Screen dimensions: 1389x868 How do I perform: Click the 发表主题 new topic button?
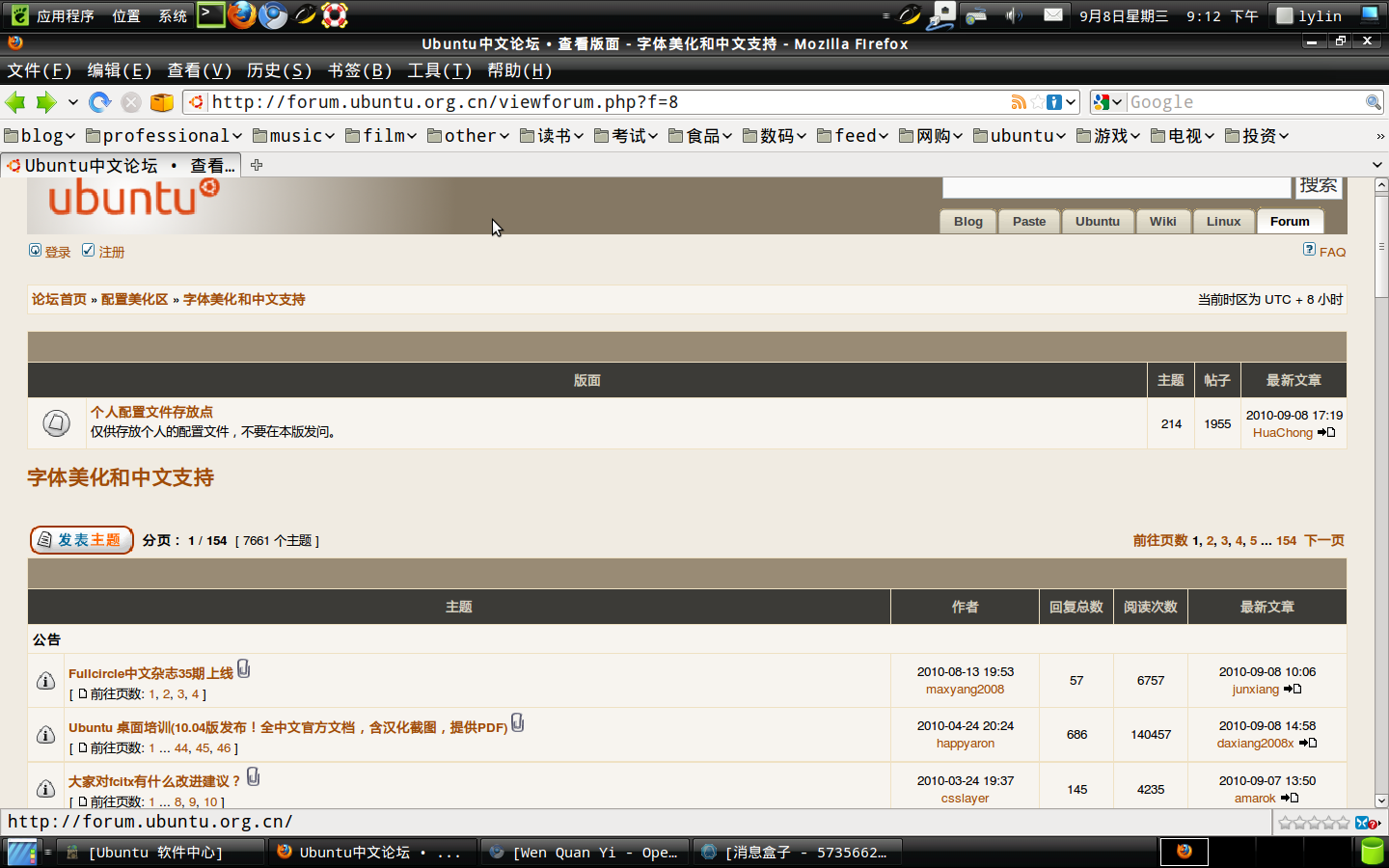tap(82, 540)
